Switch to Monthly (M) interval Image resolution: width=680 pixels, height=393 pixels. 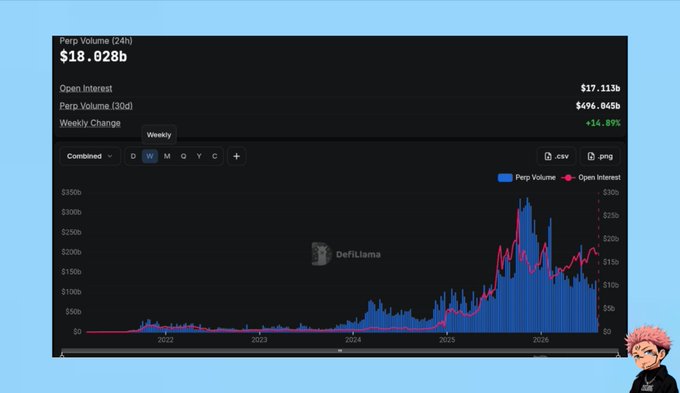[167, 156]
